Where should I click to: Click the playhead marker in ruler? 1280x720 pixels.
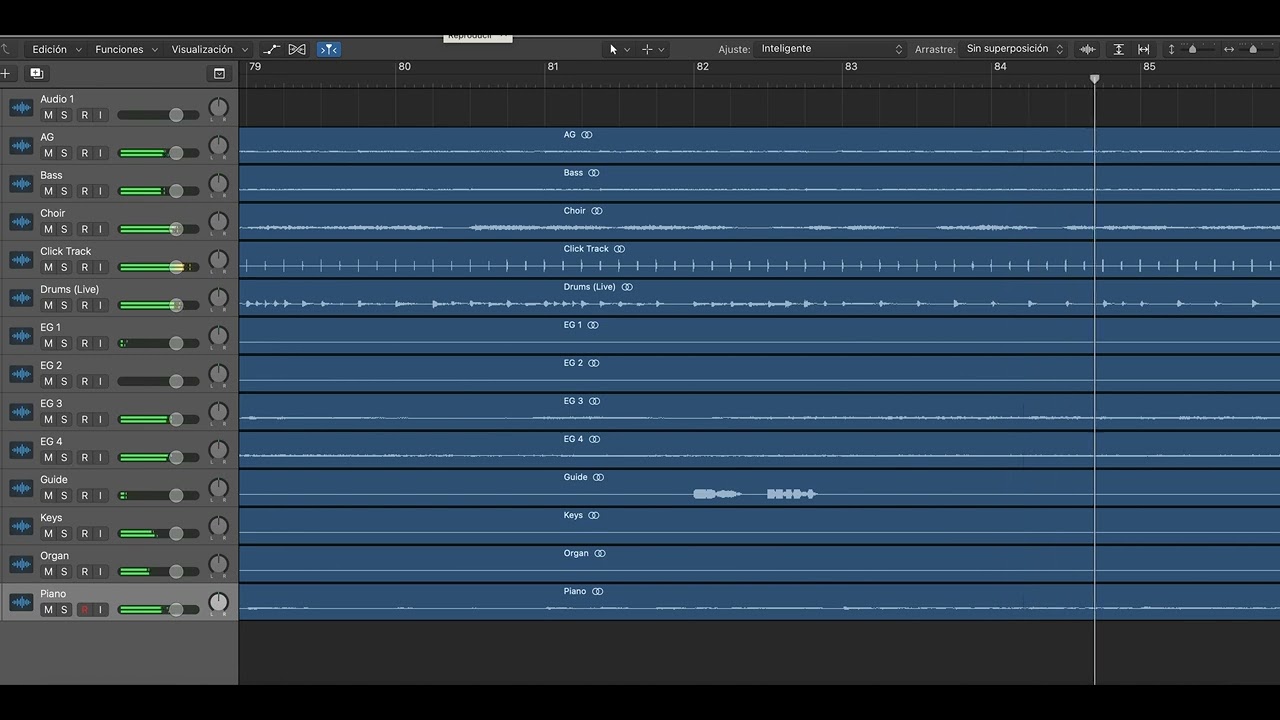tap(1094, 78)
